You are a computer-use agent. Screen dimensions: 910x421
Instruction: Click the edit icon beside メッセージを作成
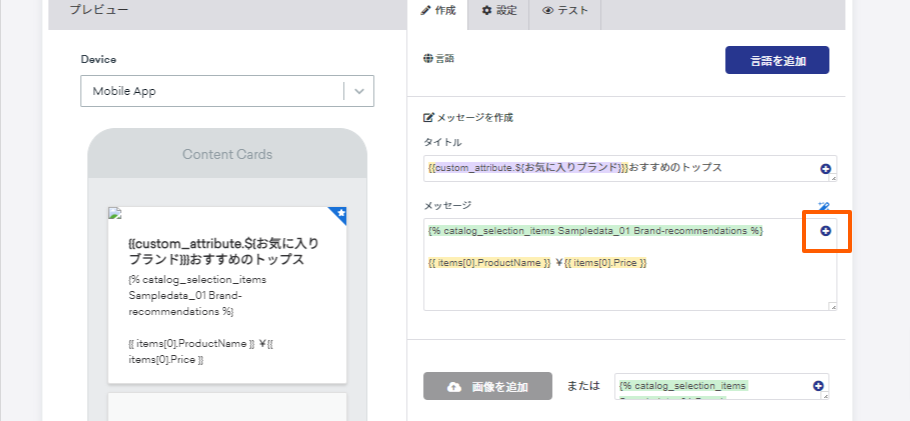click(428, 117)
